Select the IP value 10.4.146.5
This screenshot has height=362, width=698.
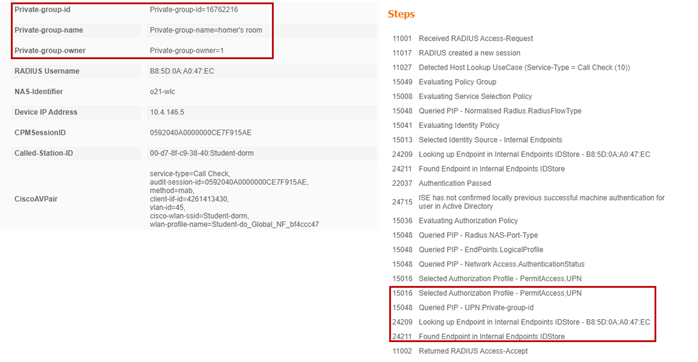click(167, 112)
